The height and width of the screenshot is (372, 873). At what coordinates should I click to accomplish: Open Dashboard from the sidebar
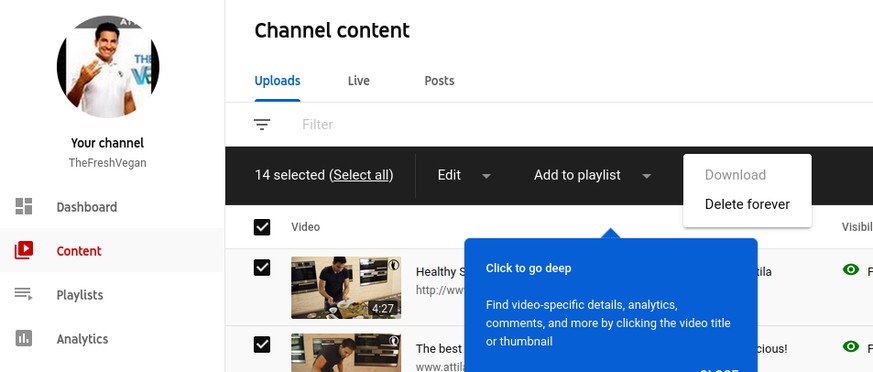point(86,207)
